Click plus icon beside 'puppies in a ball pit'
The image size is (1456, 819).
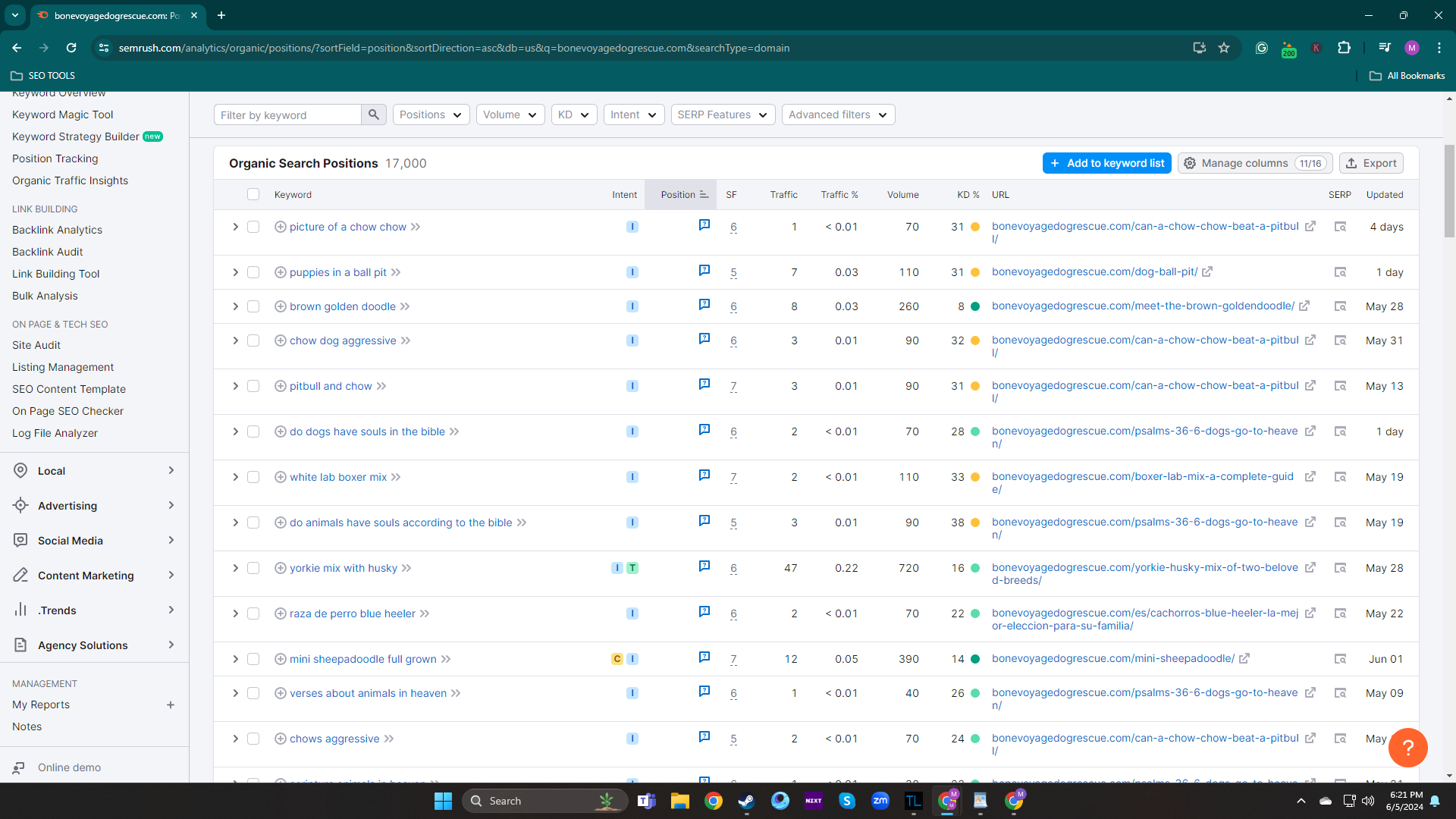click(280, 272)
